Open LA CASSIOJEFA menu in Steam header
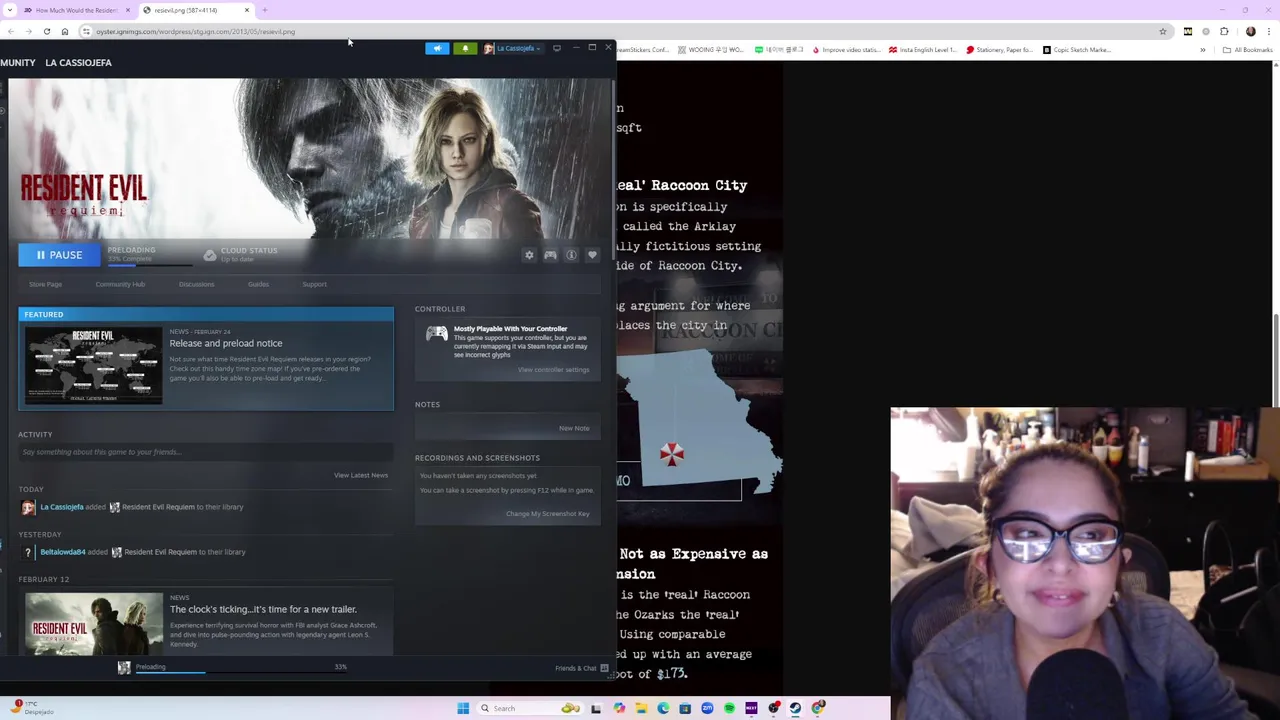 click(x=78, y=62)
